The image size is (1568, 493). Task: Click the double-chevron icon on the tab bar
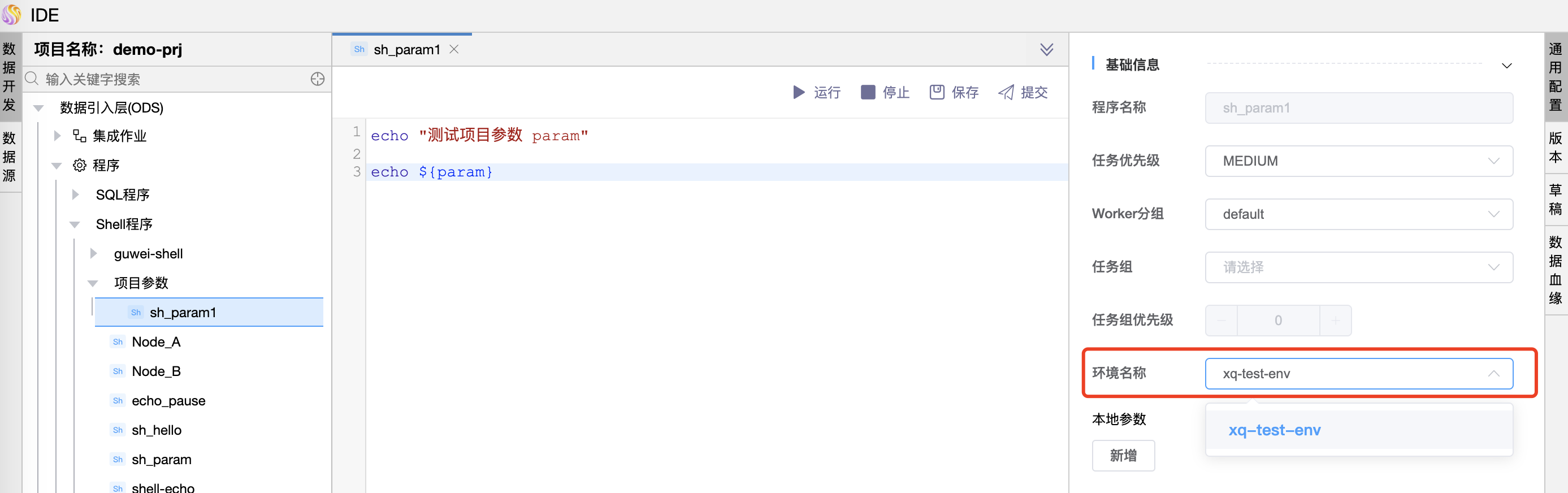point(1046,49)
